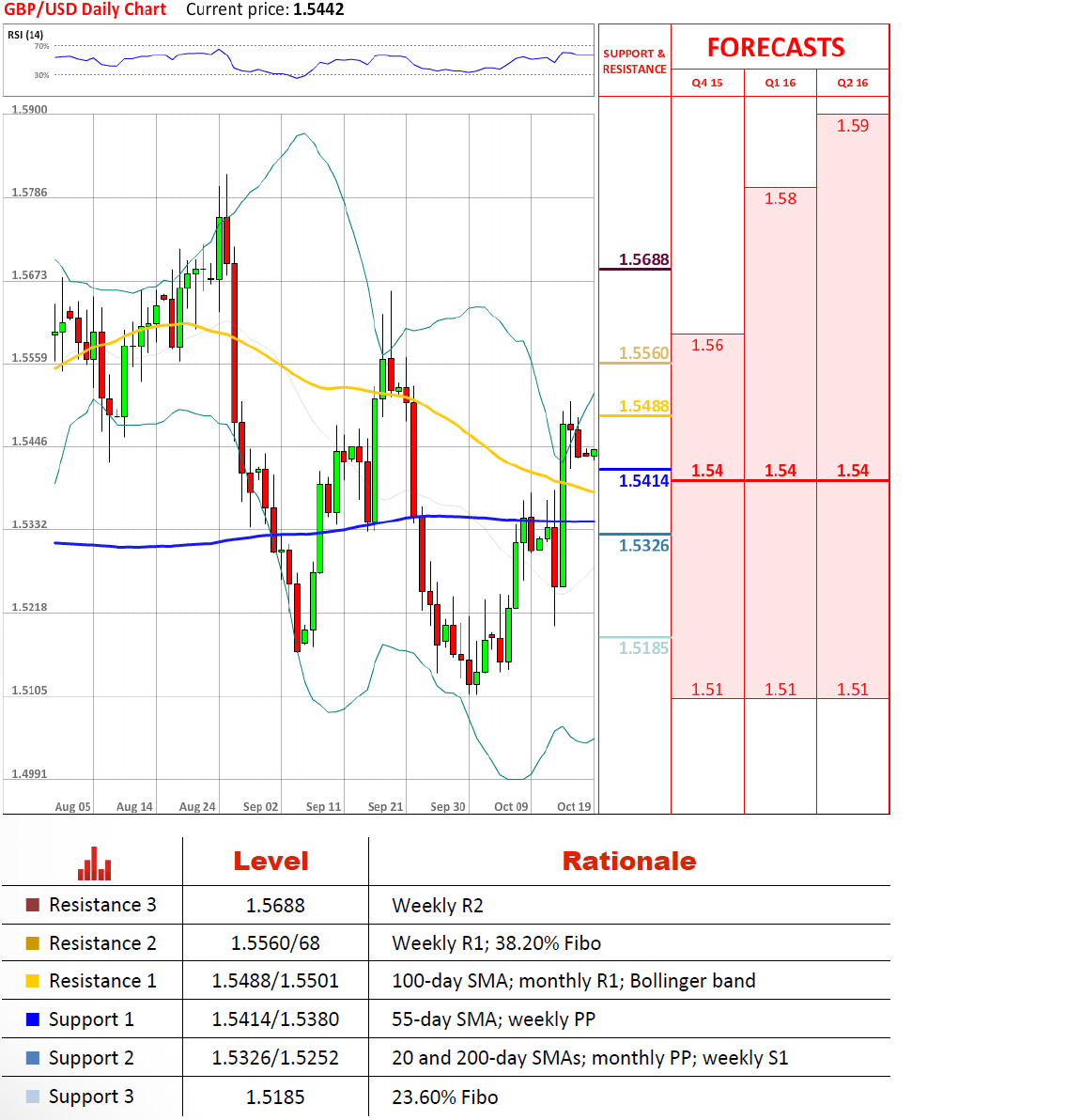Click the 100-day SMA; monthly R1 rationale

click(x=574, y=981)
